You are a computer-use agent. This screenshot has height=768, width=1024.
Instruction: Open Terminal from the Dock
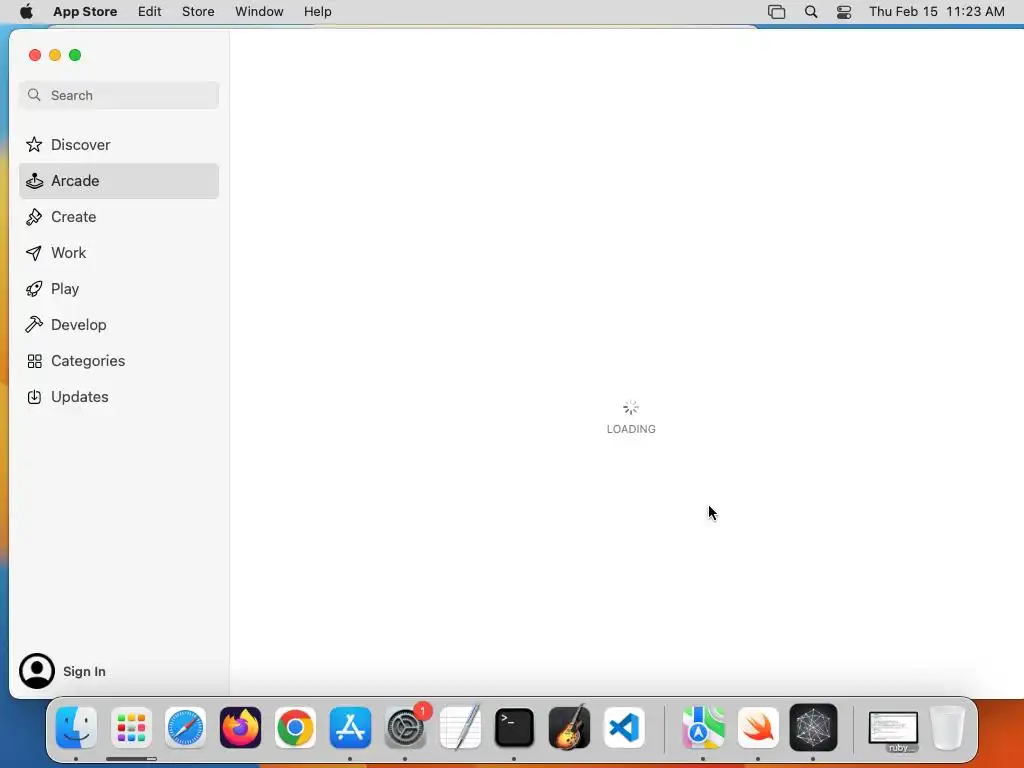pos(515,728)
